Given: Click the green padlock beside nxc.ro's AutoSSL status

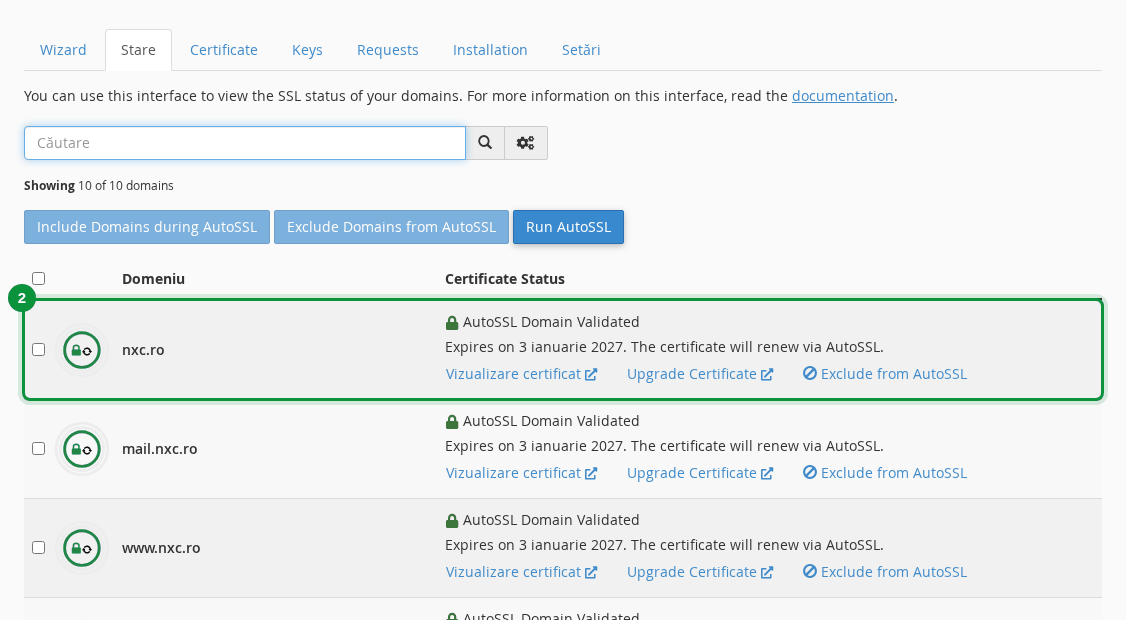Looking at the screenshot, I should (452, 323).
